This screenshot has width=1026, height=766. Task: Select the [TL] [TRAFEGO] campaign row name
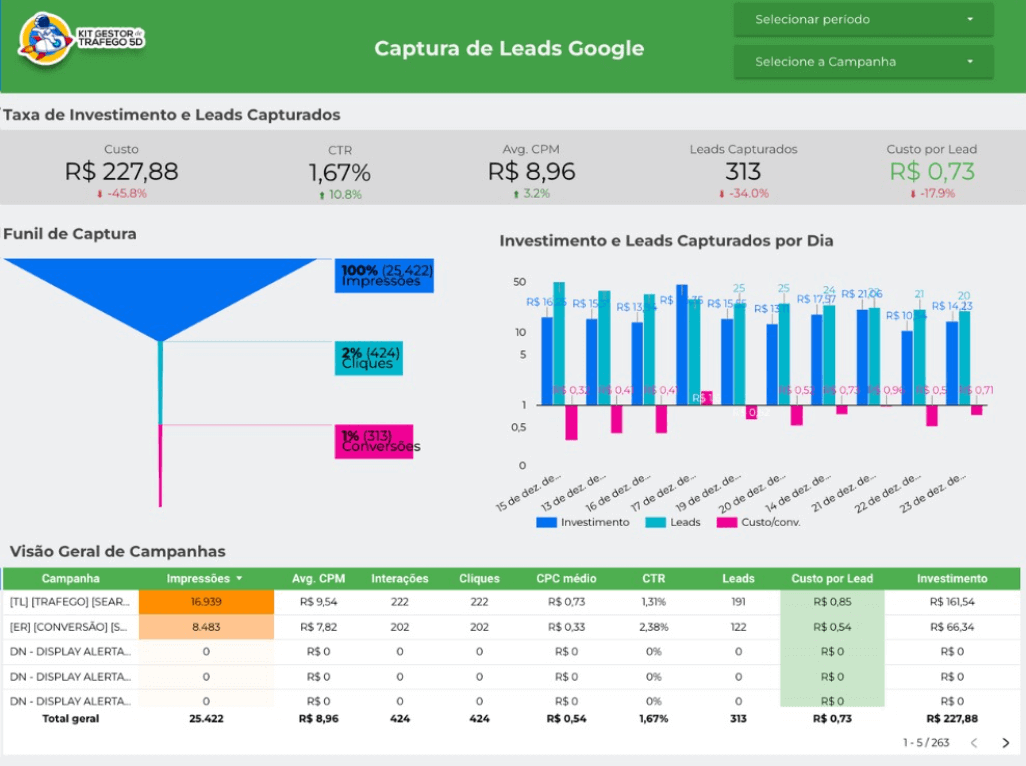(70, 602)
